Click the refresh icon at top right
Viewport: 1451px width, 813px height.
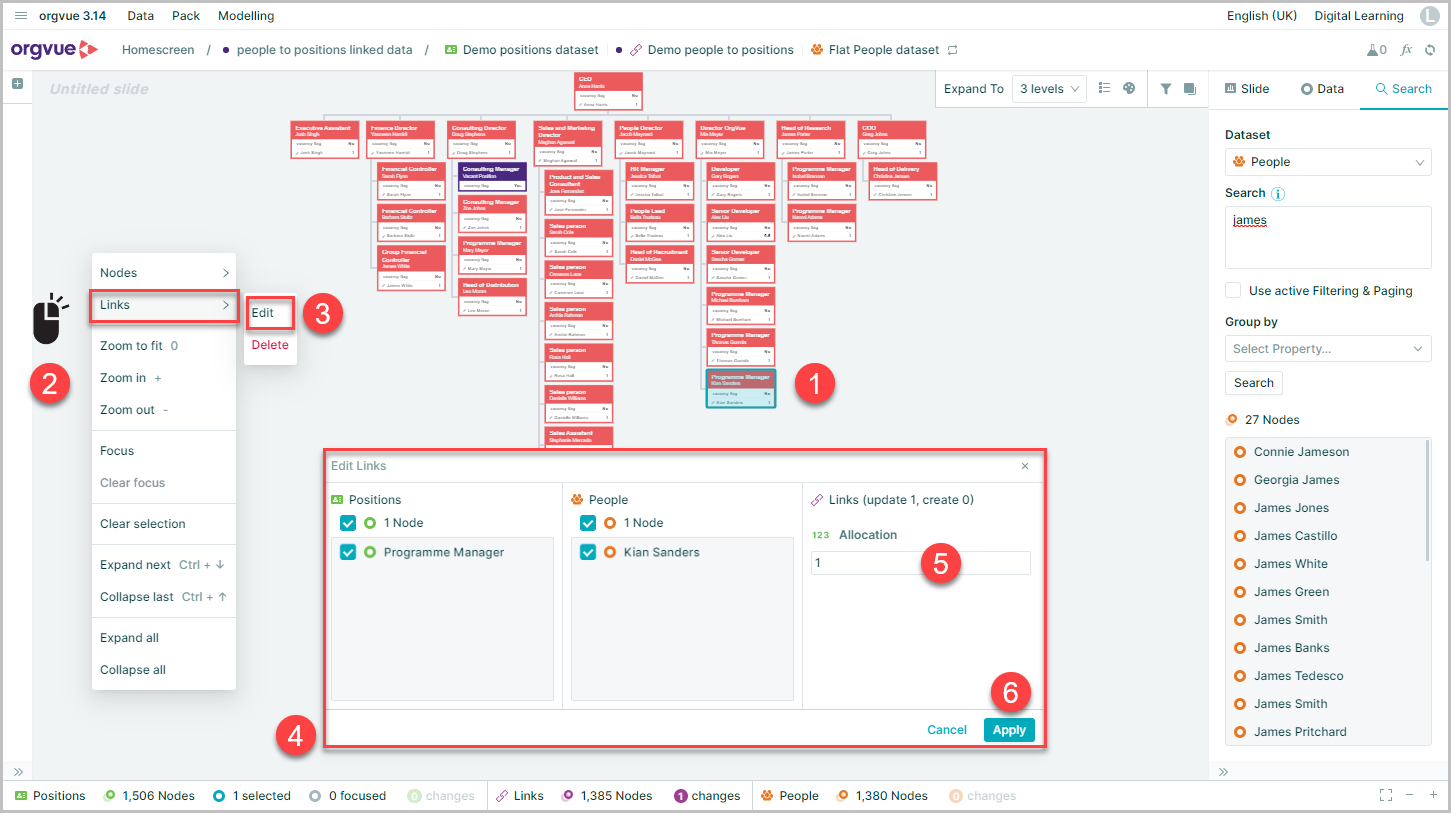(1430, 49)
